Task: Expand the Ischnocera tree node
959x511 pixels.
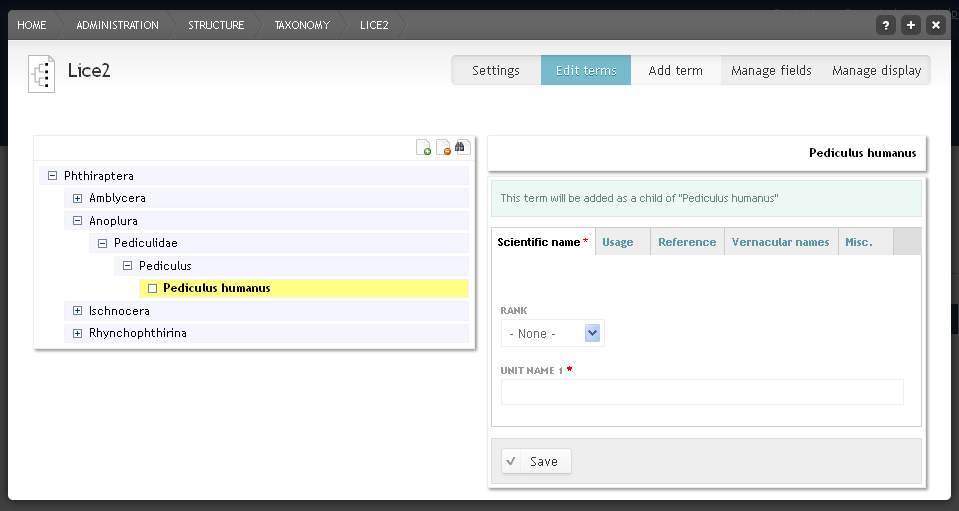Action: 77,311
